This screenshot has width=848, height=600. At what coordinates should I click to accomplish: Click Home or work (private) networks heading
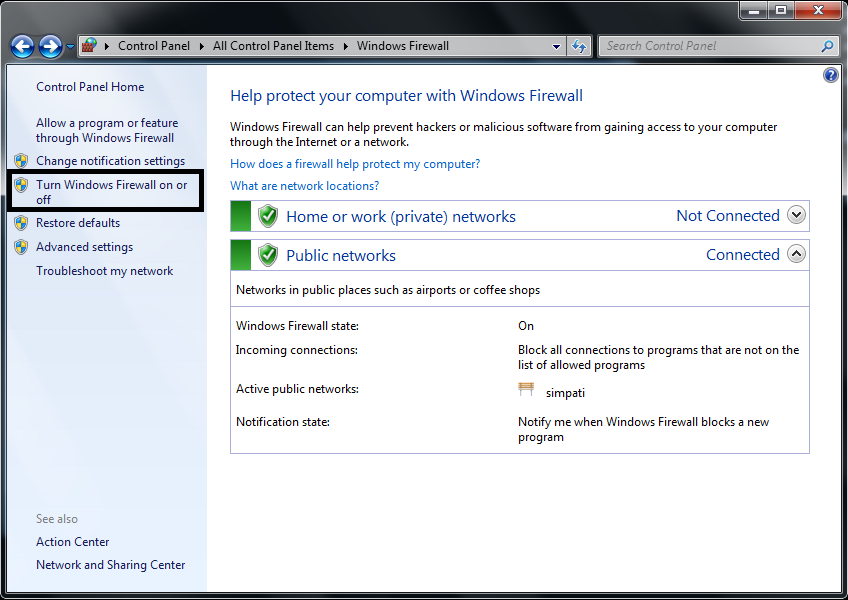coord(401,216)
